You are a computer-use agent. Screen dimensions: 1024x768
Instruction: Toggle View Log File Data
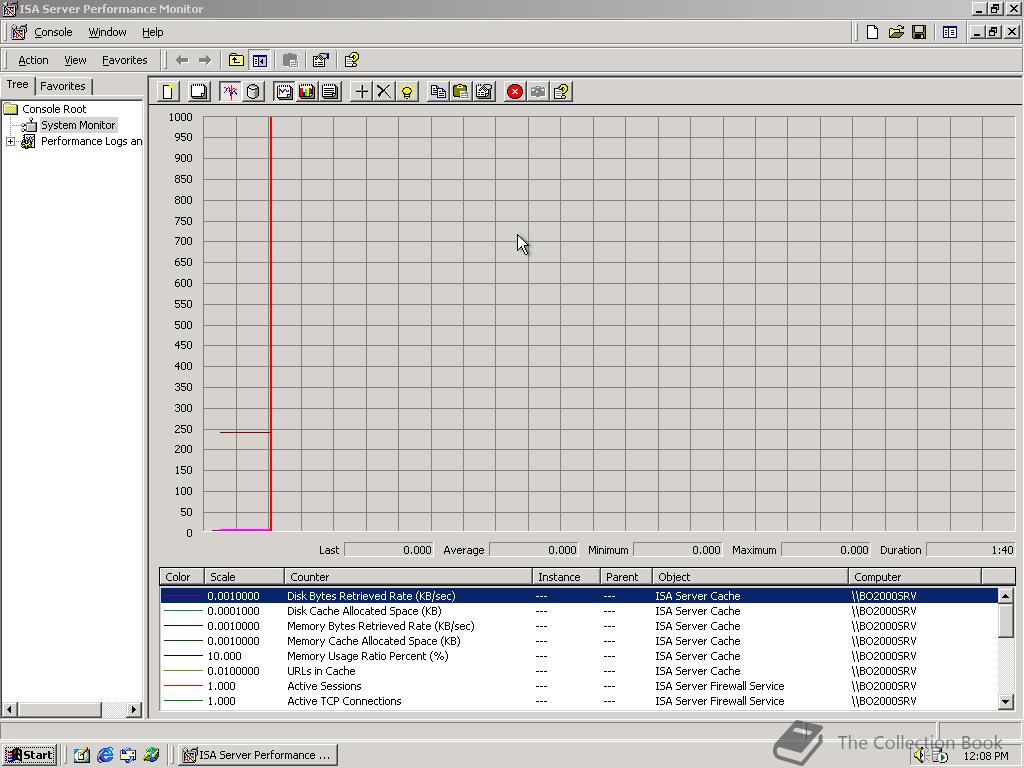253,91
